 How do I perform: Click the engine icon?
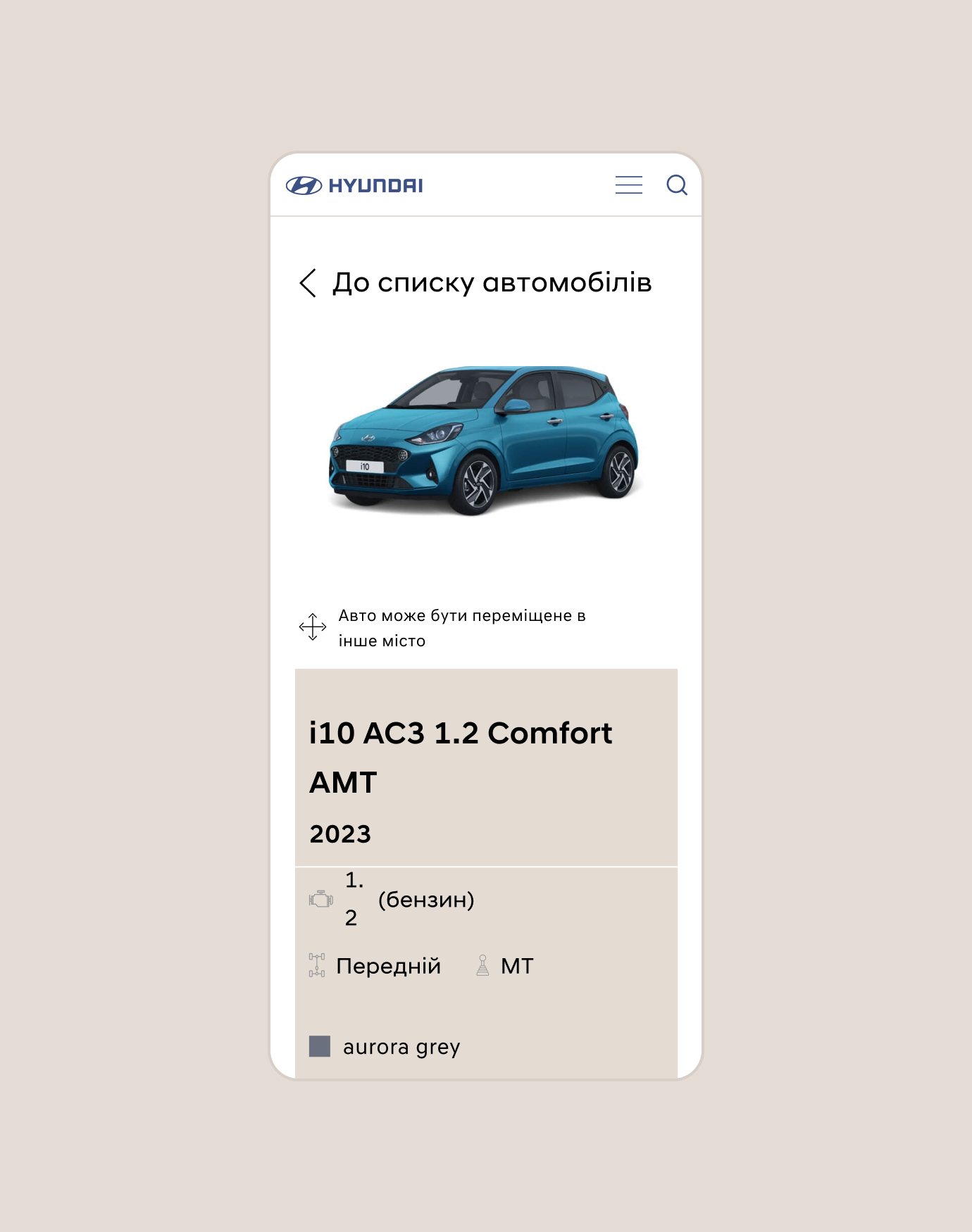[x=321, y=899]
